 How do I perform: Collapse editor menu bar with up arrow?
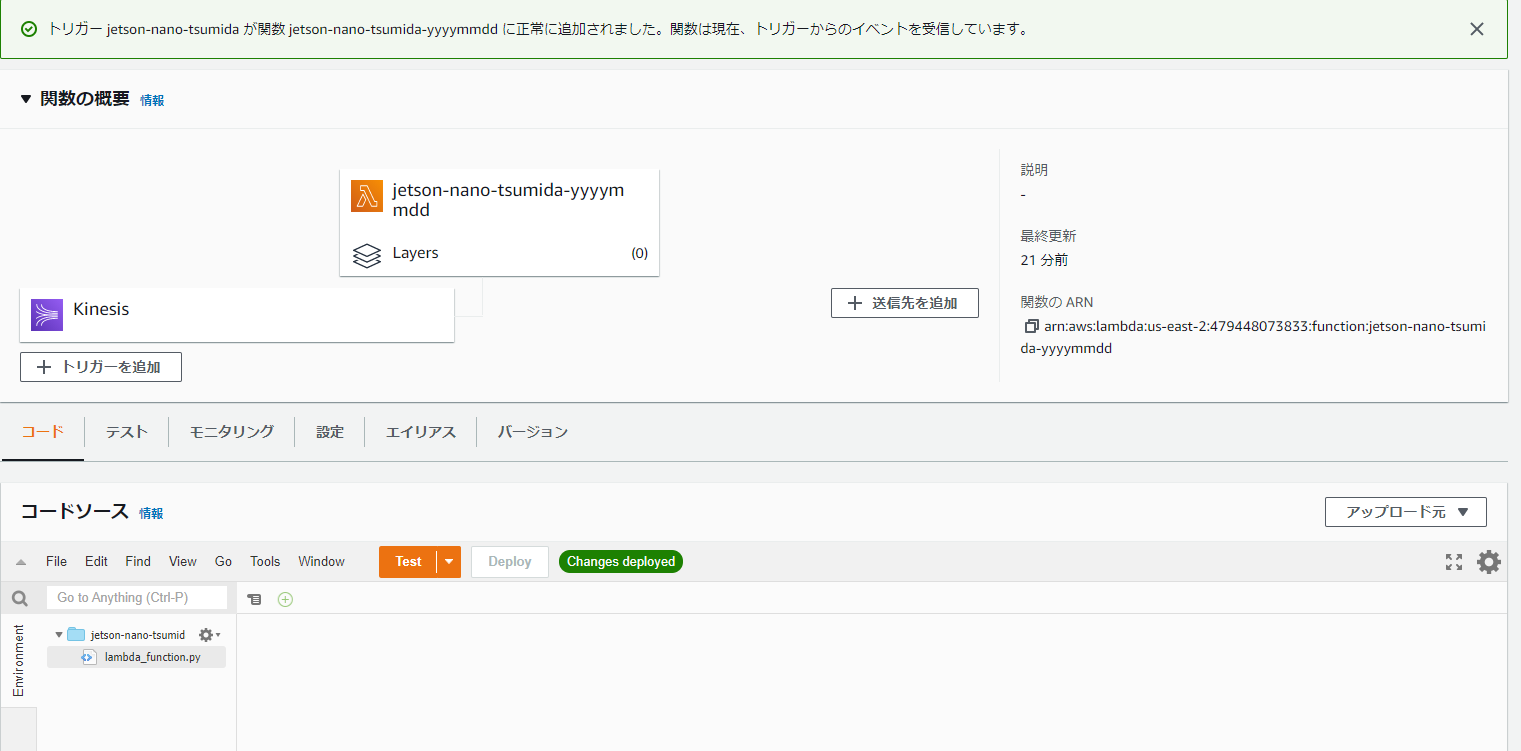pyautogui.click(x=21, y=562)
